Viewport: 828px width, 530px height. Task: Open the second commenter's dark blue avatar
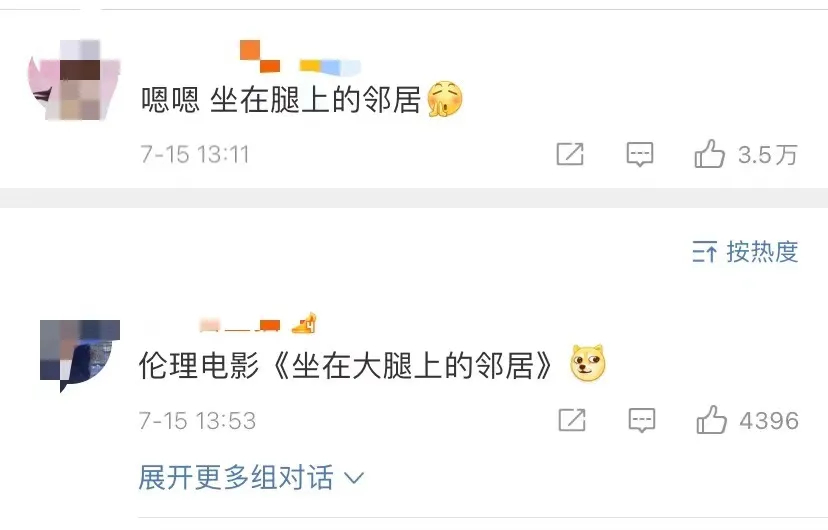80,356
